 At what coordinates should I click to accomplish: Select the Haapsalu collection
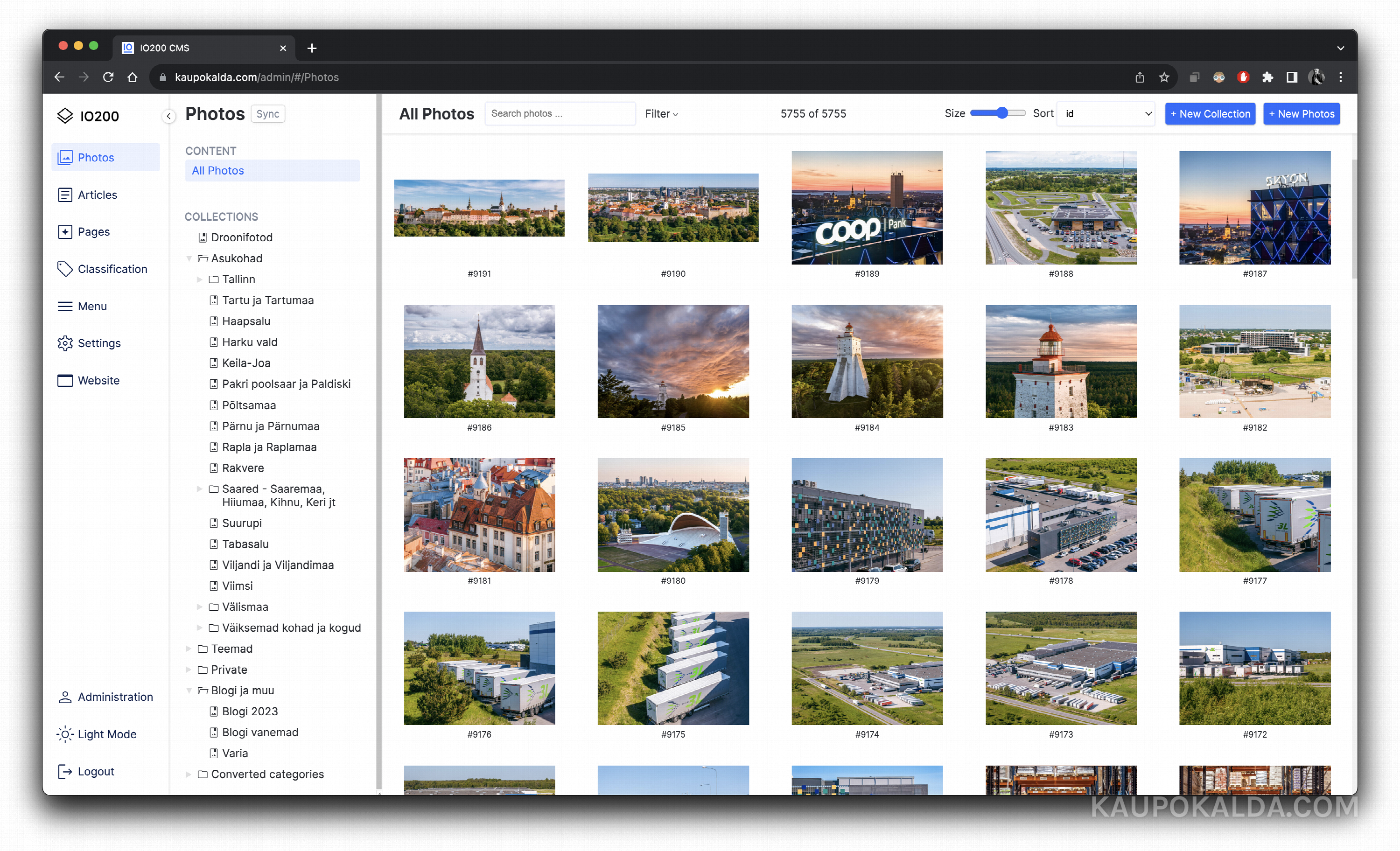pyautogui.click(x=245, y=321)
